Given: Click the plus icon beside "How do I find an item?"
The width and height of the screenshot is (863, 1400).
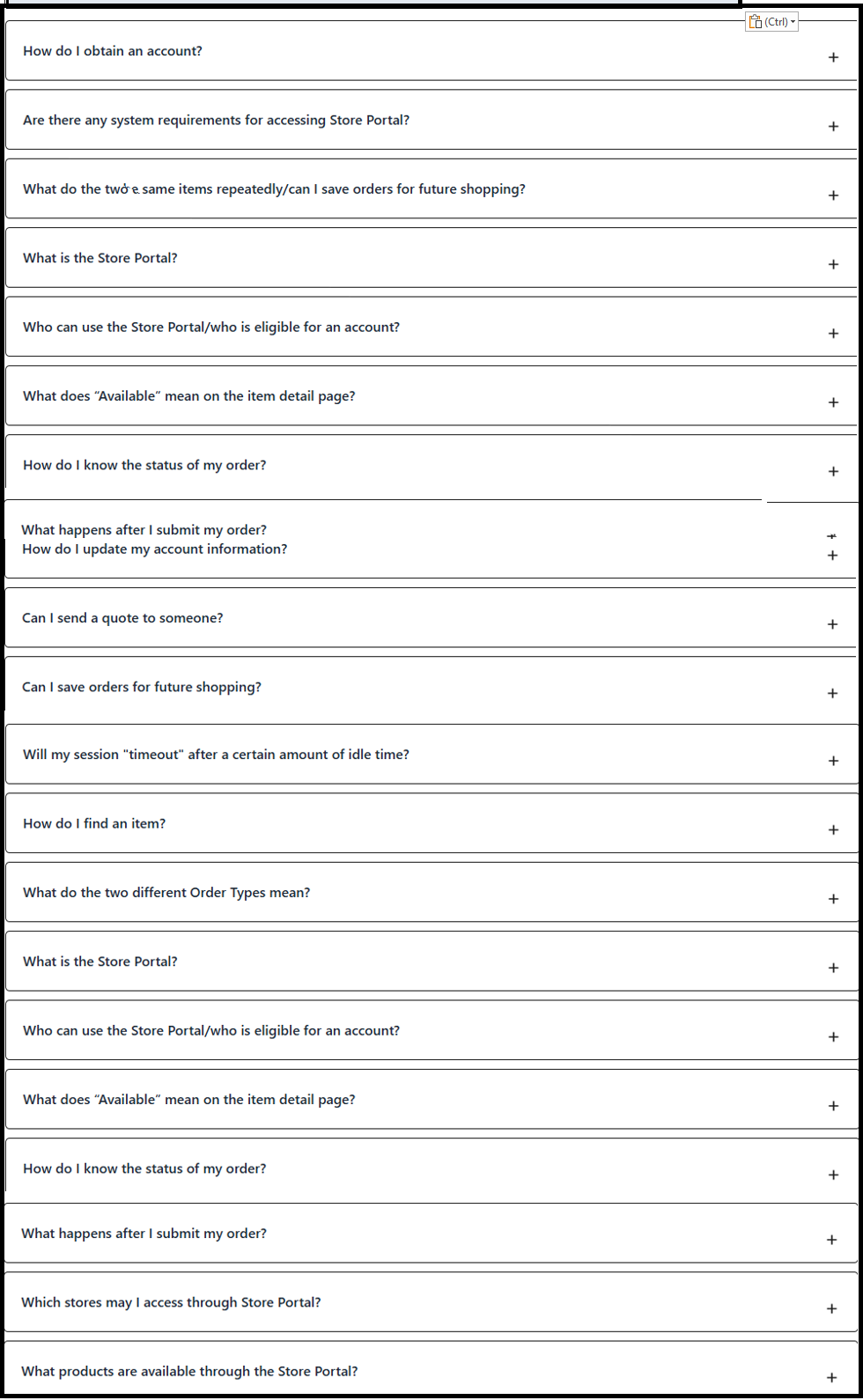Looking at the screenshot, I should click(833, 829).
